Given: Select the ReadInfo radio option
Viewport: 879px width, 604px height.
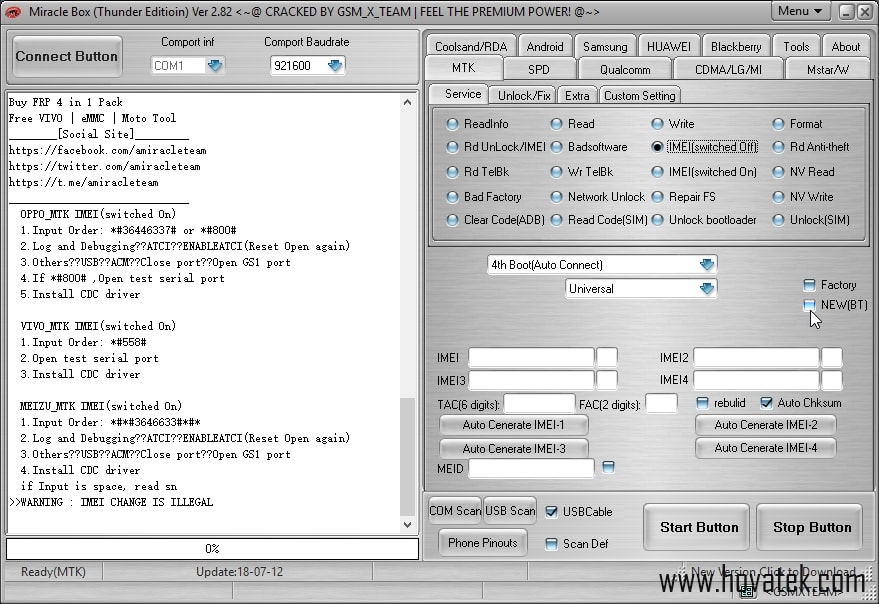Looking at the screenshot, I should pos(452,123).
